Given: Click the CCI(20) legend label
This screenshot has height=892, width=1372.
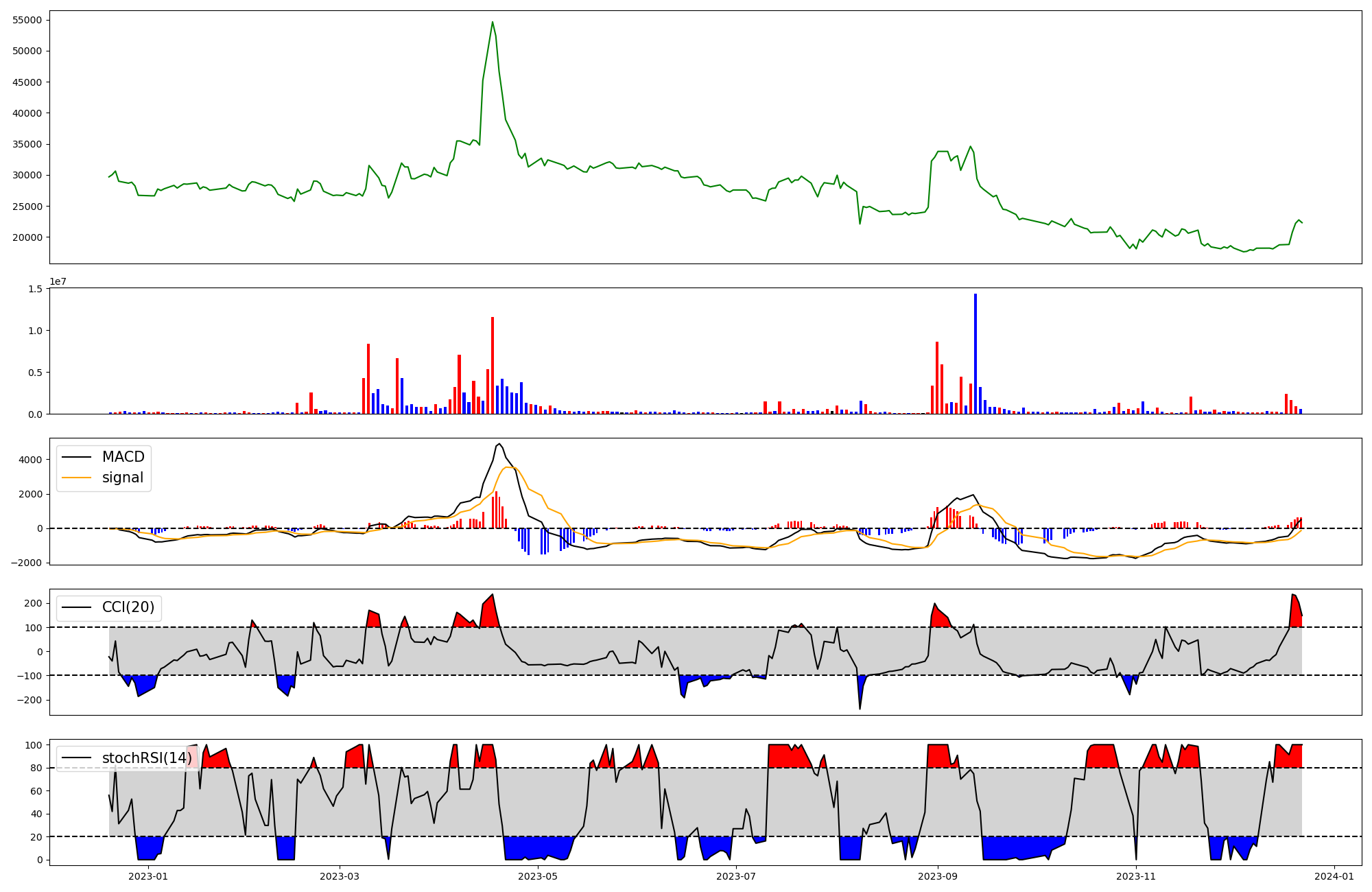Looking at the screenshot, I should pos(128,607).
